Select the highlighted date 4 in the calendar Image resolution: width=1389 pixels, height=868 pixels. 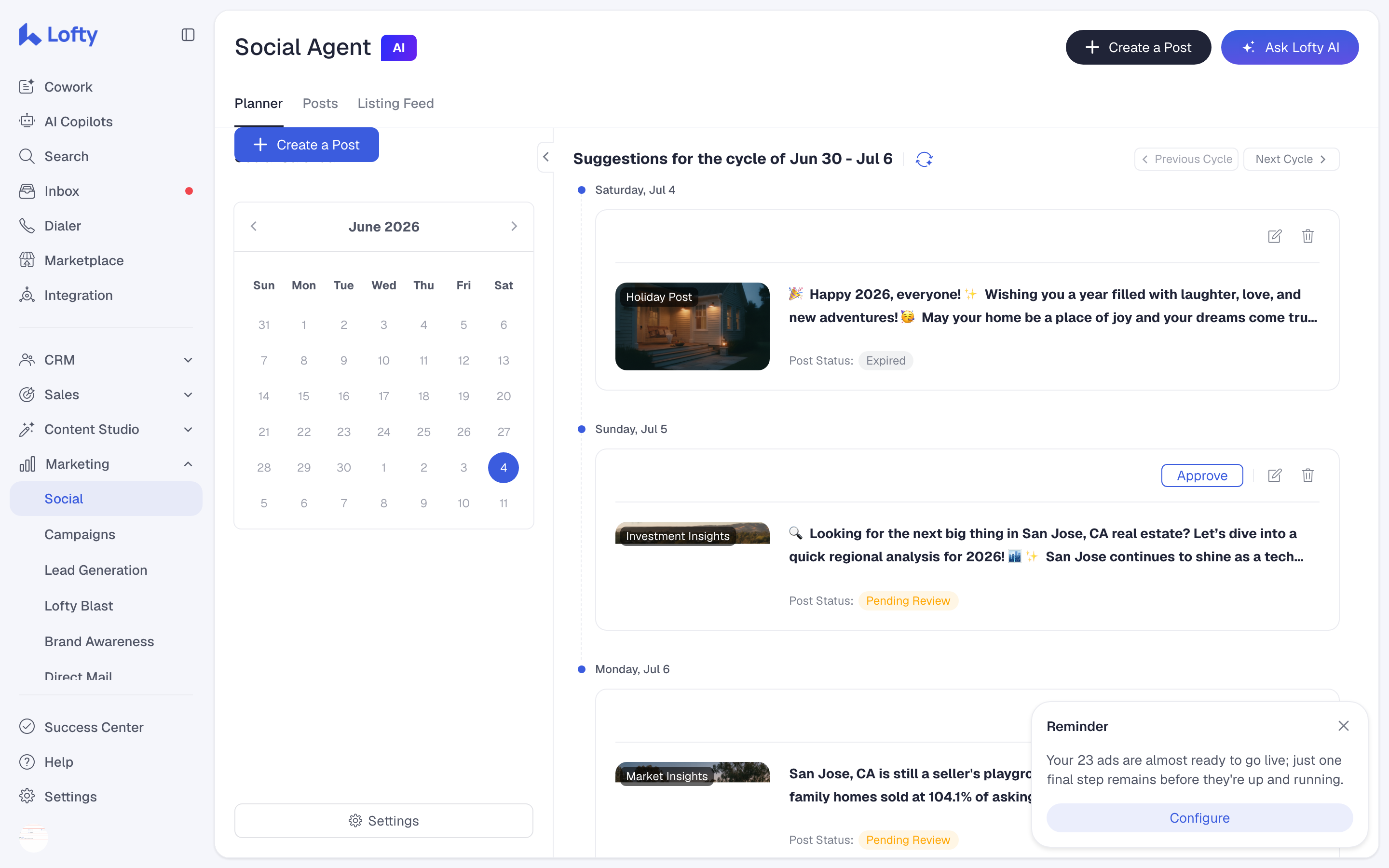[504, 467]
